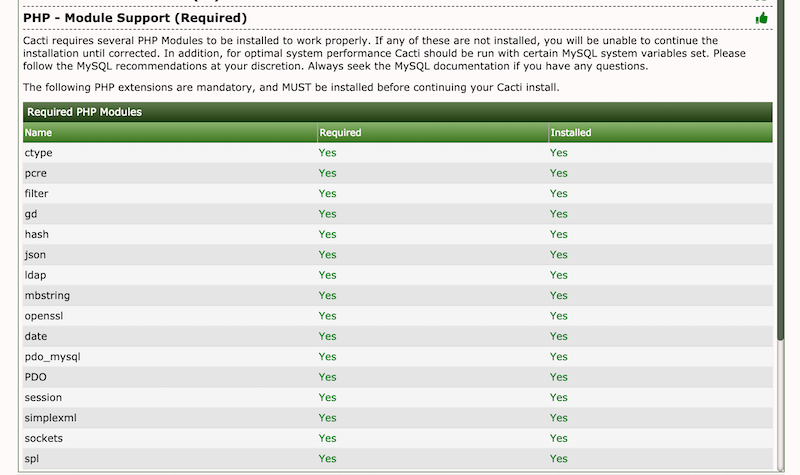The width and height of the screenshot is (800, 475).
Task: Click the green thumbs-up status icon
Action: click(x=761, y=18)
